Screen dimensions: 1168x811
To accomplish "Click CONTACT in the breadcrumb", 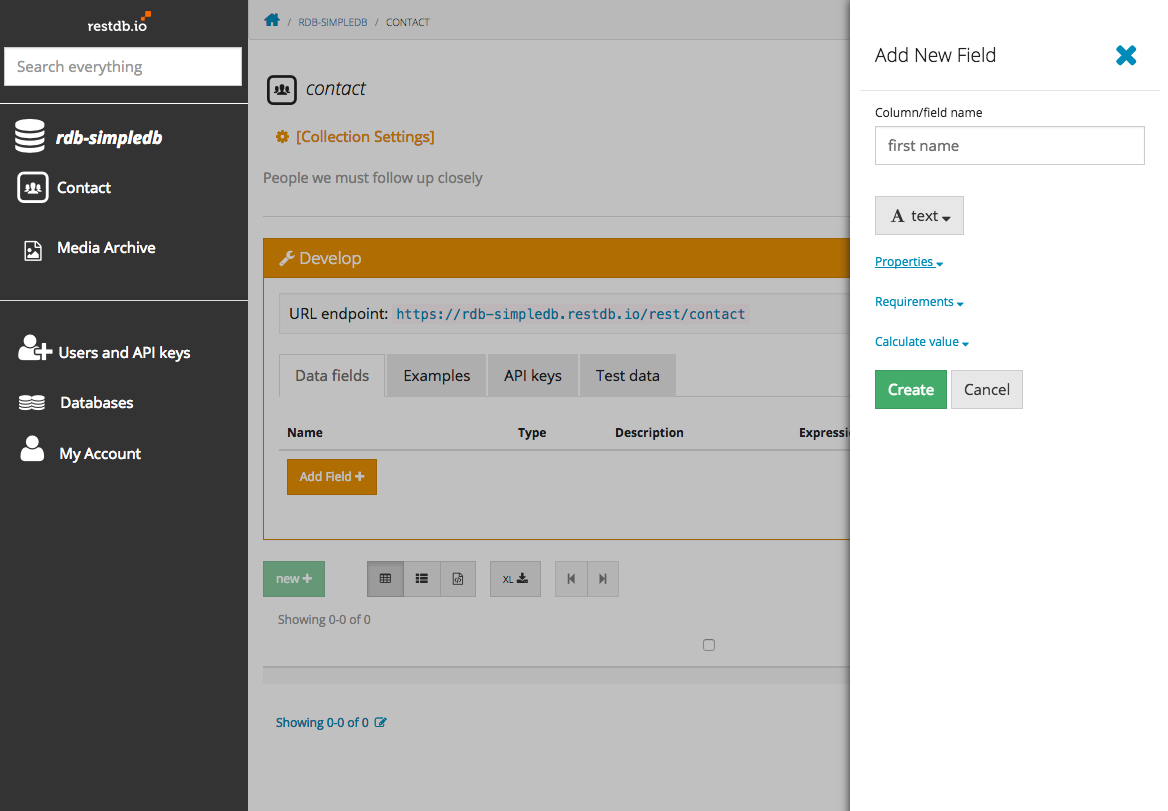I will [407, 22].
